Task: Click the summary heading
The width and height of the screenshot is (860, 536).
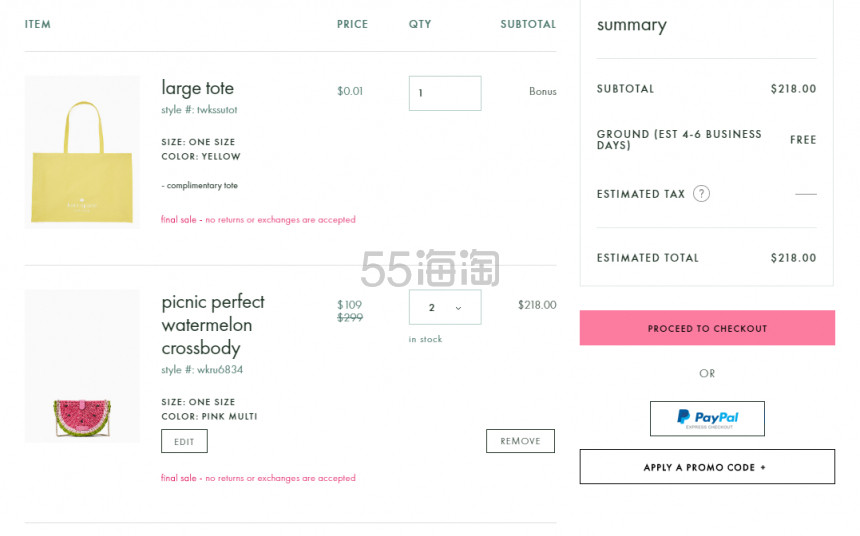Action: pyautogui.click(x=632, y=25)
